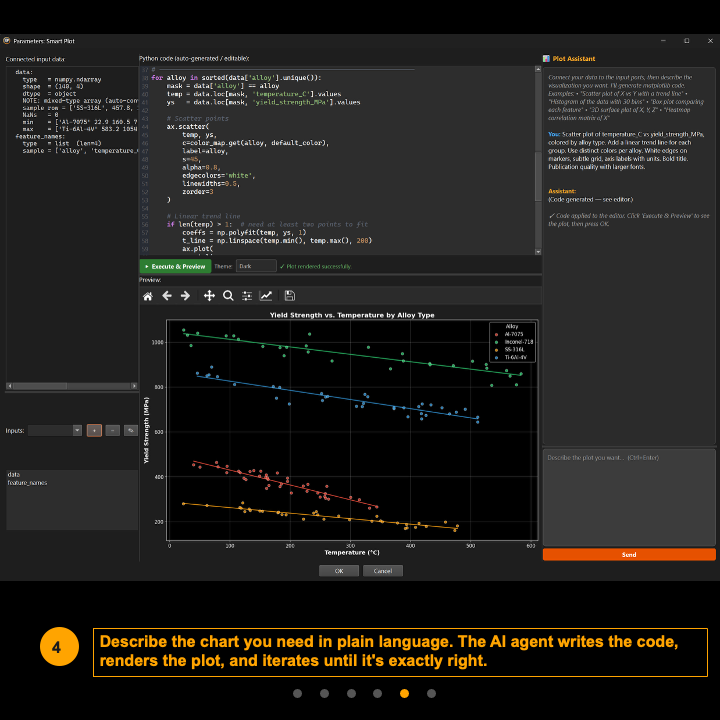Viewport: 720px width, 720px height.
Task: Open the configure subplots tool
Action: pos(247,296)
